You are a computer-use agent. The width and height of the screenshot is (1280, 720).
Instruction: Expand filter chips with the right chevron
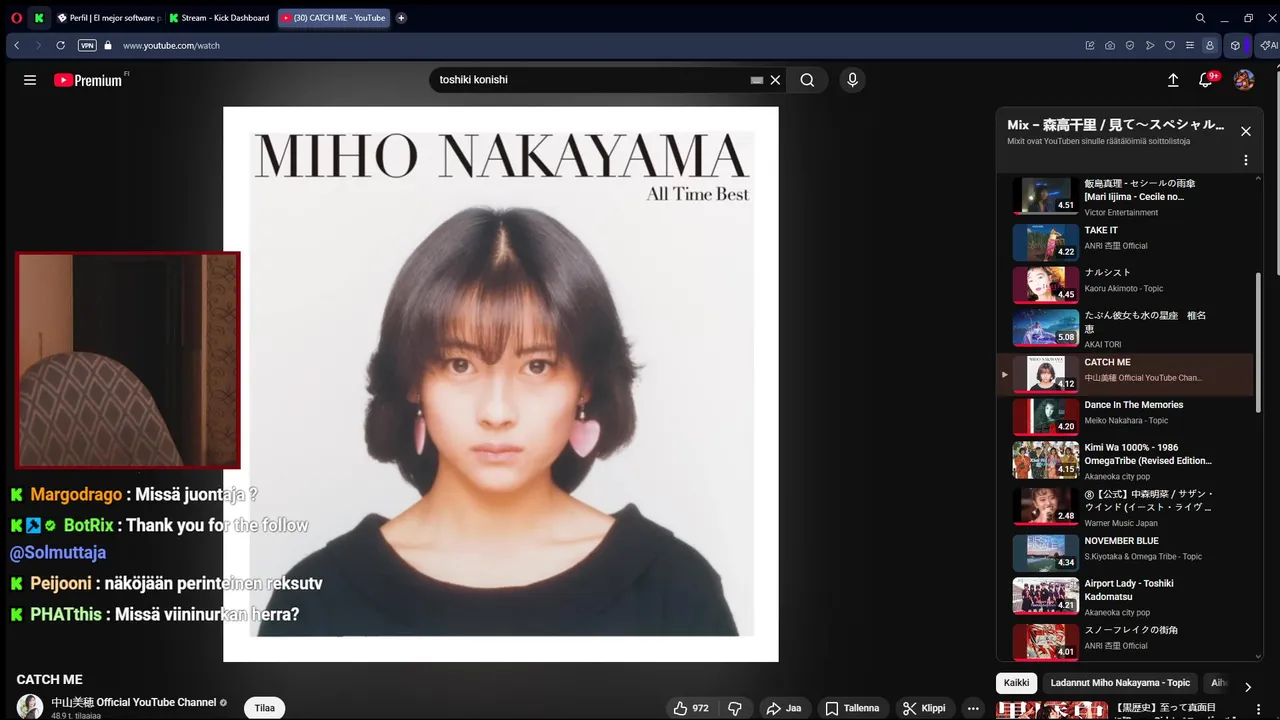tap(1247, 687)
